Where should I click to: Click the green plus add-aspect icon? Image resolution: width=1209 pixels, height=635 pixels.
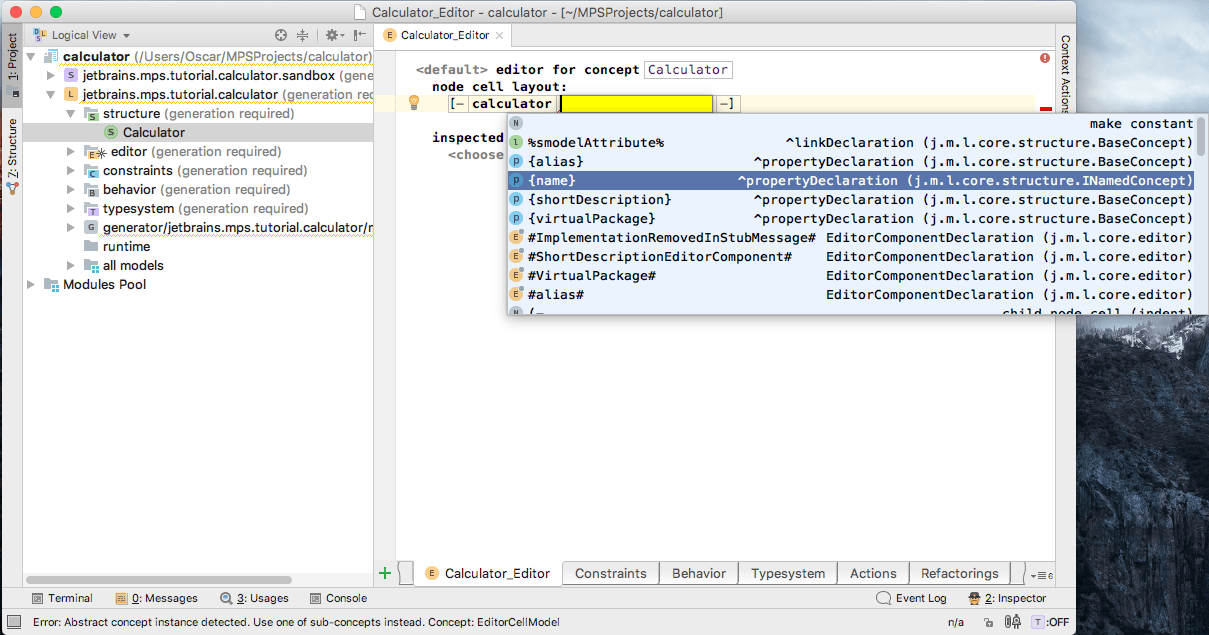385,573
